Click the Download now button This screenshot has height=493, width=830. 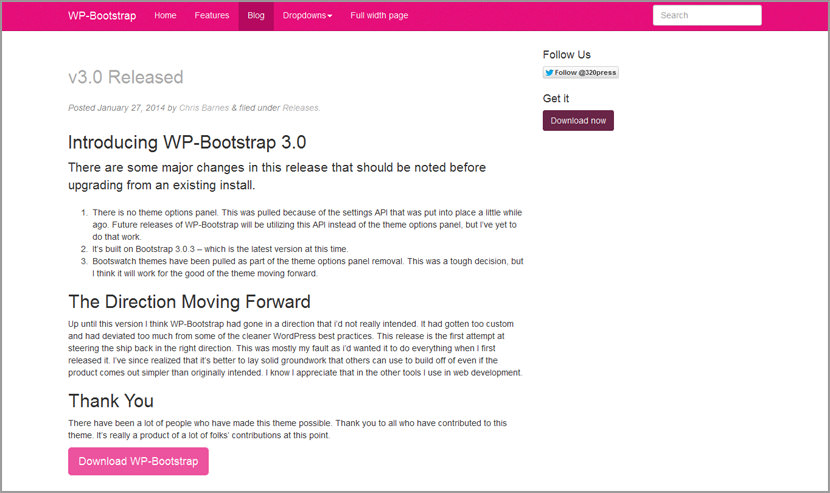coord(578,120)
